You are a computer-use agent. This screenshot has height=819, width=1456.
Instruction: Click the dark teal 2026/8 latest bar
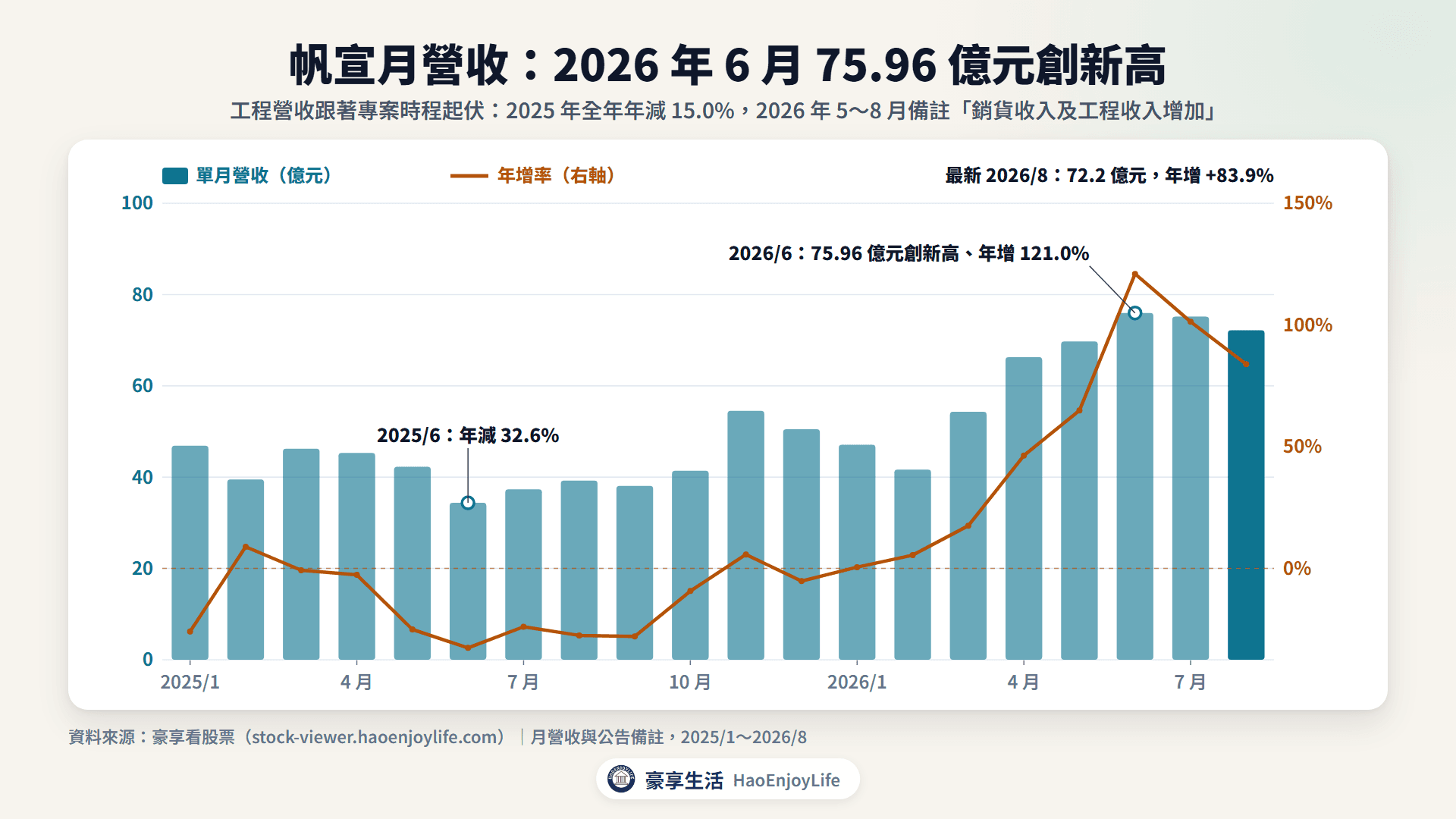point(1246,494)
